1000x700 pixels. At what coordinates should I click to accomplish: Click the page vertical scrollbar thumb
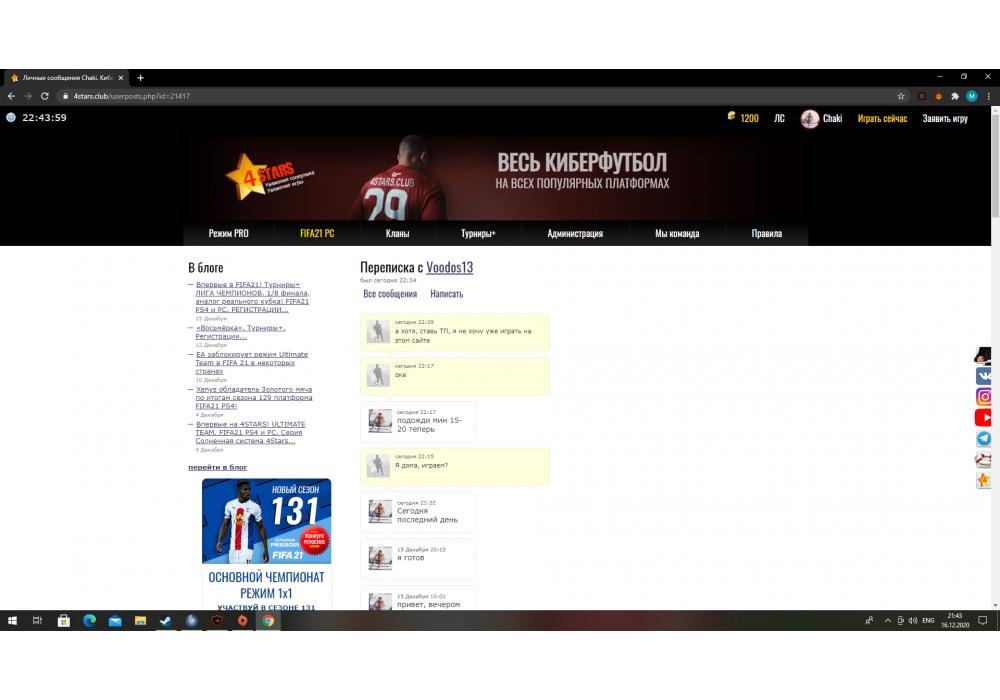(995, 167)
